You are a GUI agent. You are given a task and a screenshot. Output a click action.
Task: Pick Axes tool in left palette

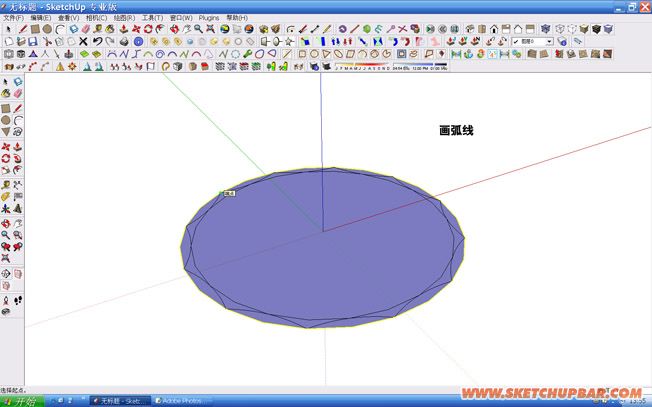(x=6, y=208)
